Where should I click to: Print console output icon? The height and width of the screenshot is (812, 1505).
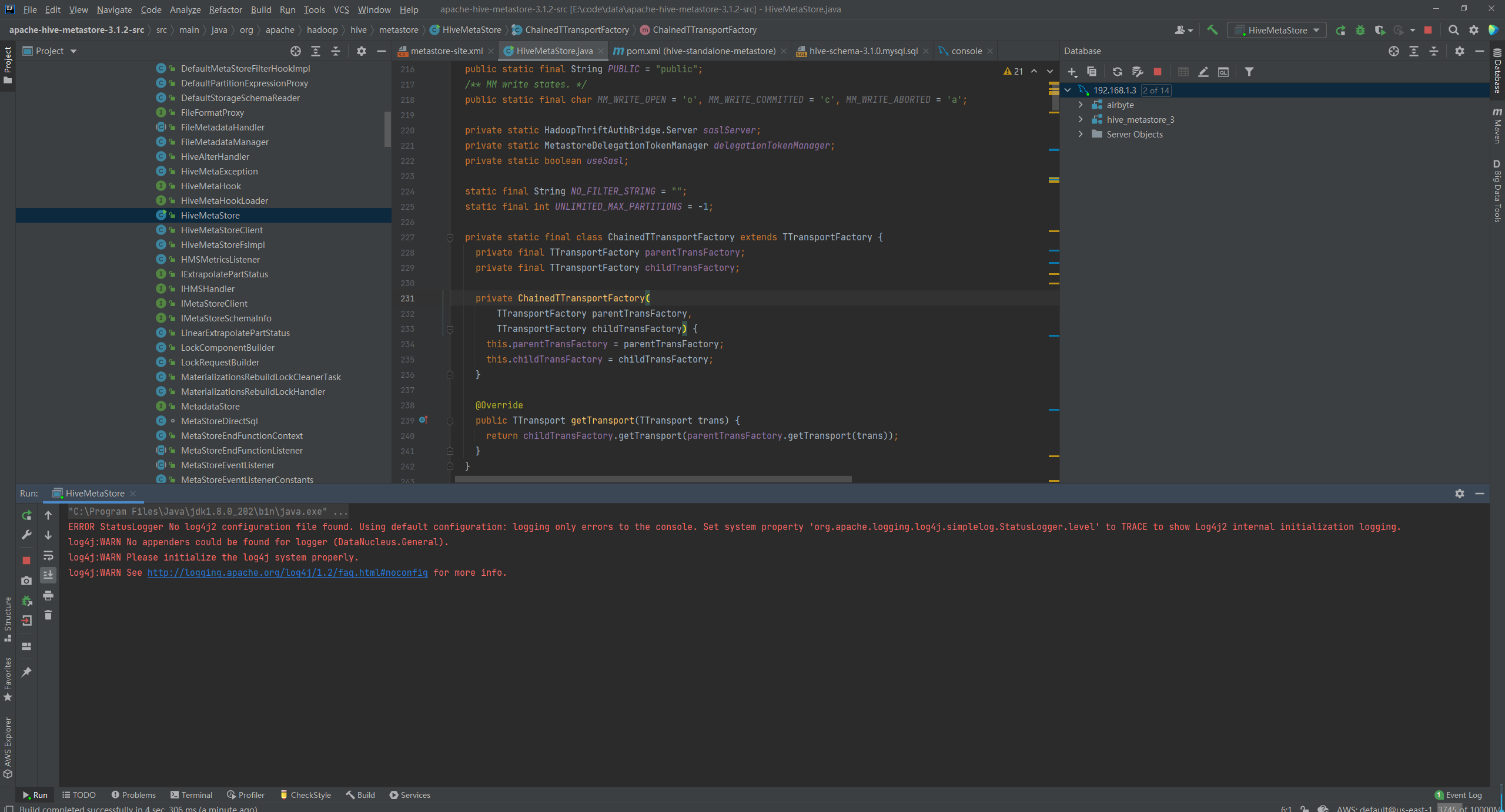(x=48, y=596)
